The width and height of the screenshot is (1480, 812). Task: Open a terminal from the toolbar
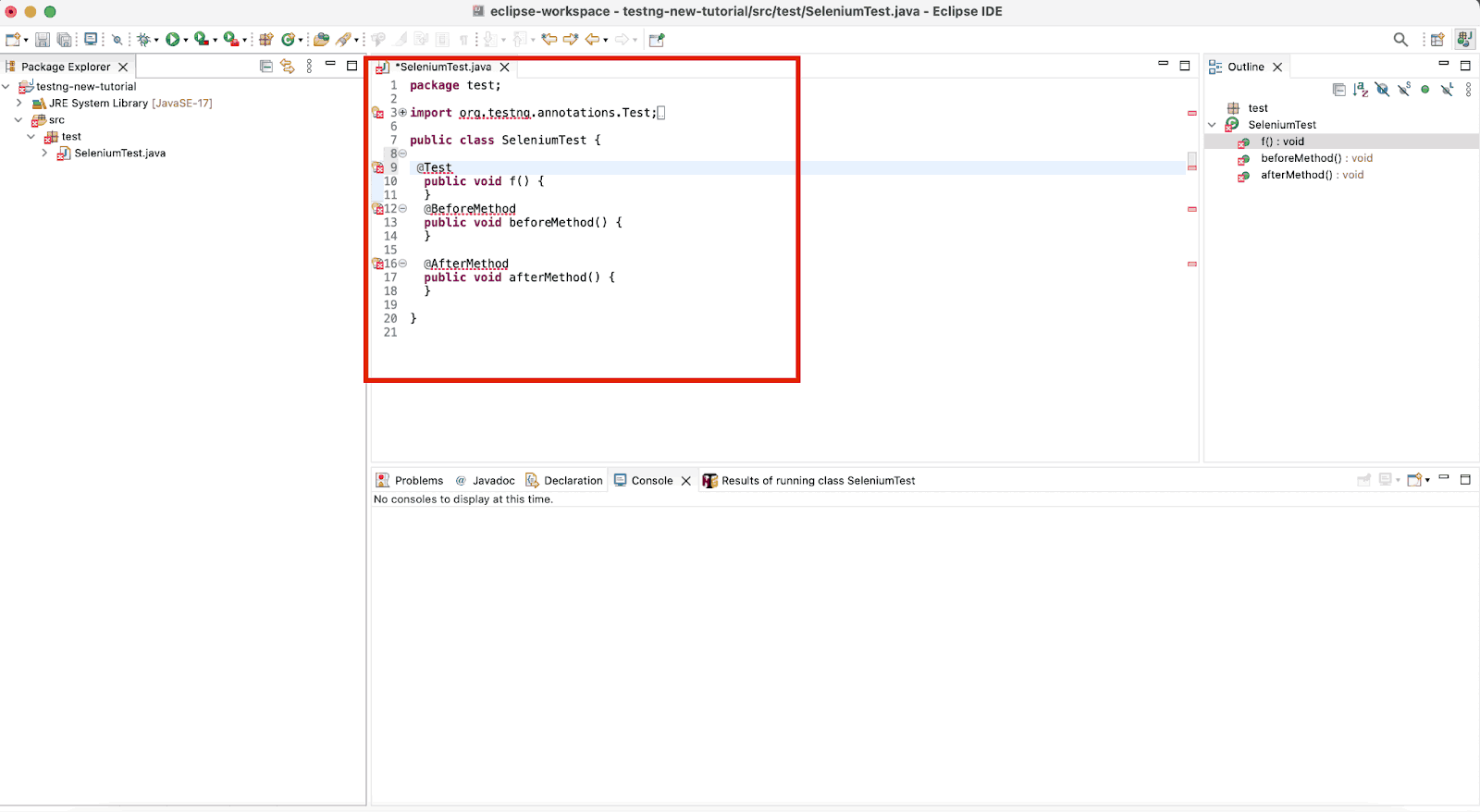coord(91,40)
